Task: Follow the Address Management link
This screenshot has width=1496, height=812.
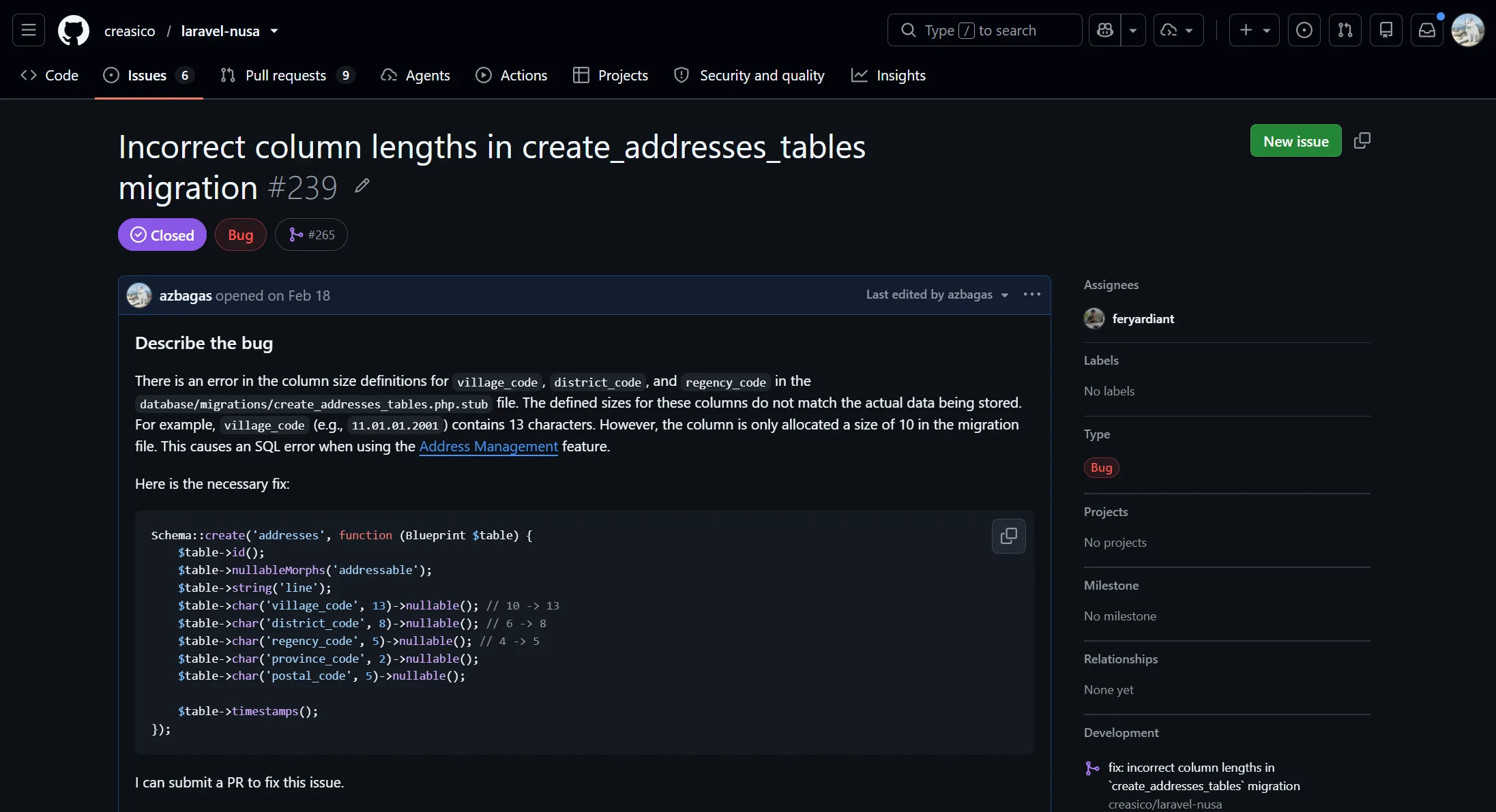Action: [x=488, y=447]
